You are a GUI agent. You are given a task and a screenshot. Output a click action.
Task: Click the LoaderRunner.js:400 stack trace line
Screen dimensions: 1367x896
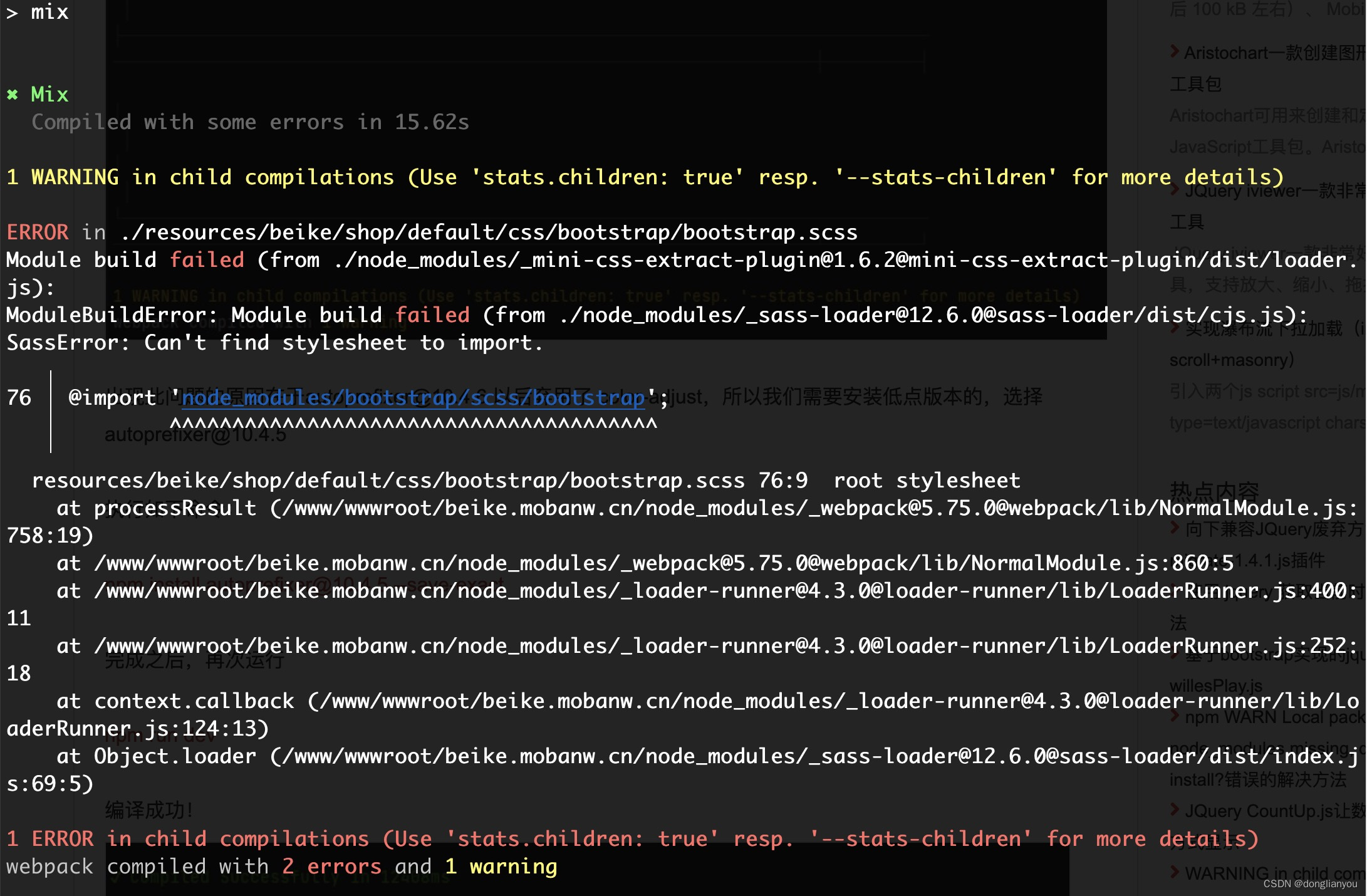coord(683,604)
